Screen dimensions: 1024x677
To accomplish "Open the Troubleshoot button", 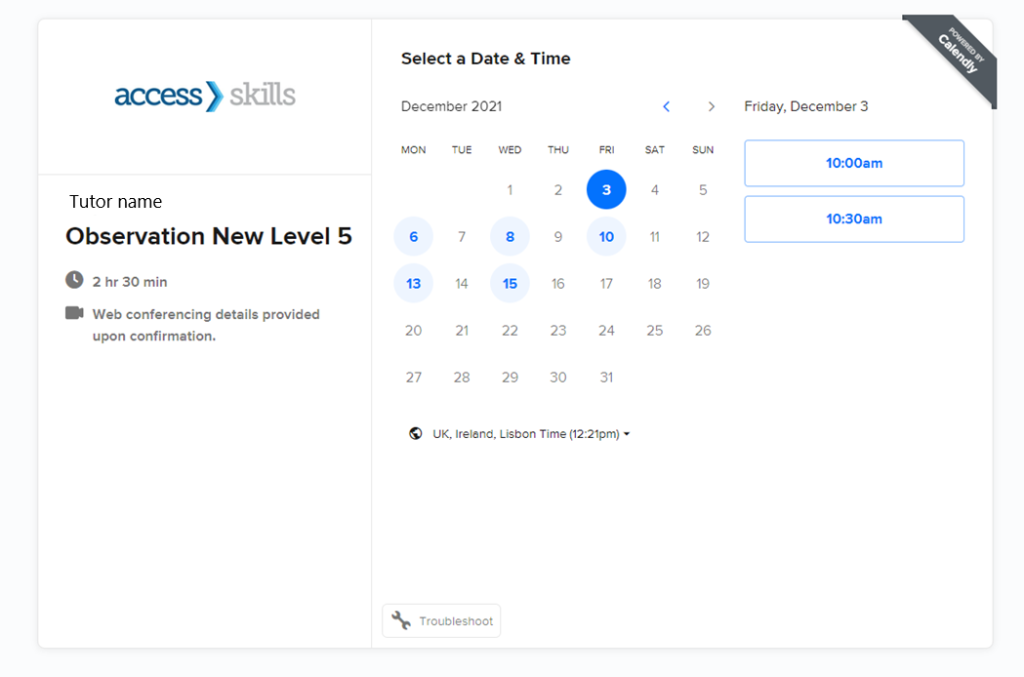I will tap(441, 621).
